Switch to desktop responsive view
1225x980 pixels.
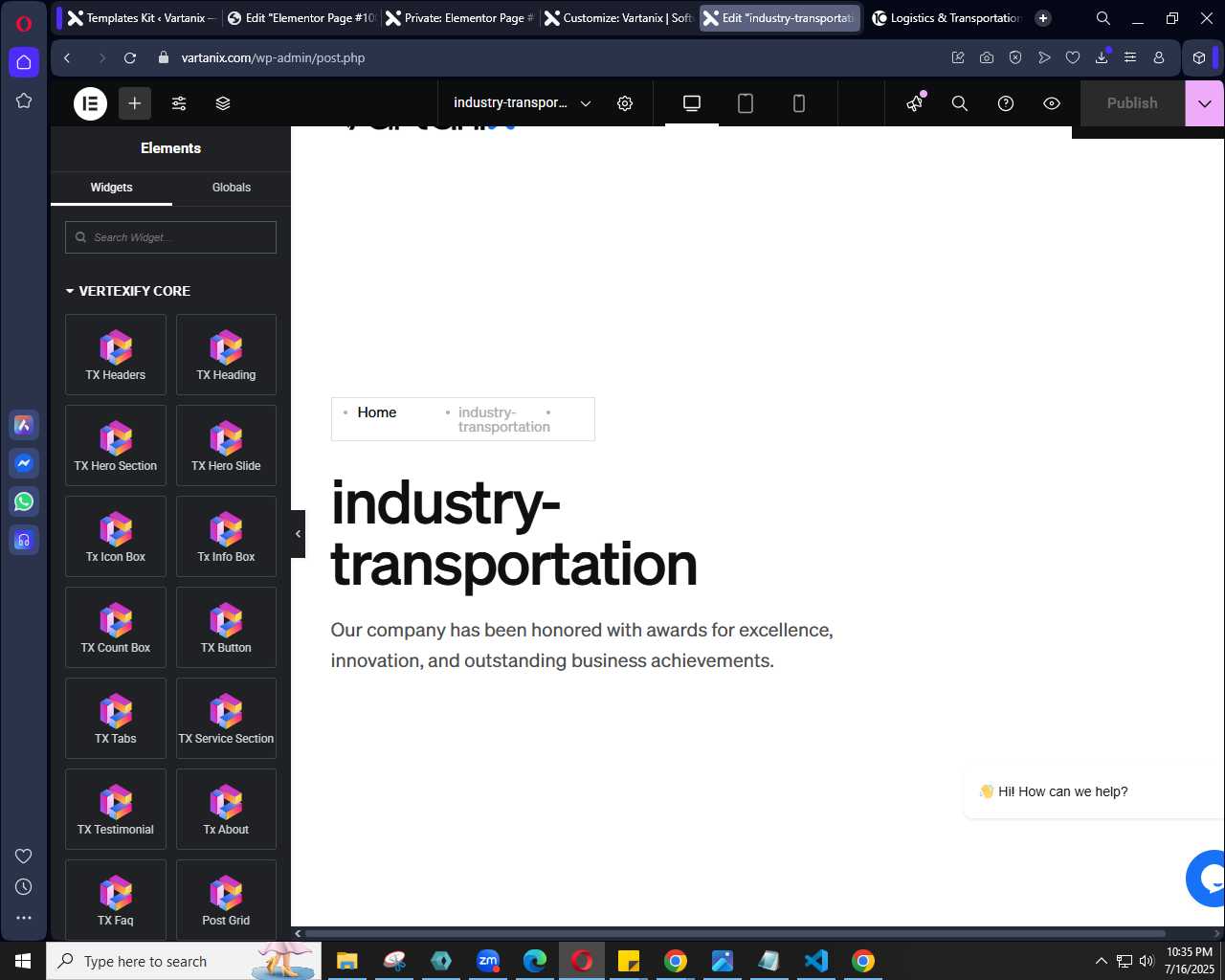pos(692,103)
